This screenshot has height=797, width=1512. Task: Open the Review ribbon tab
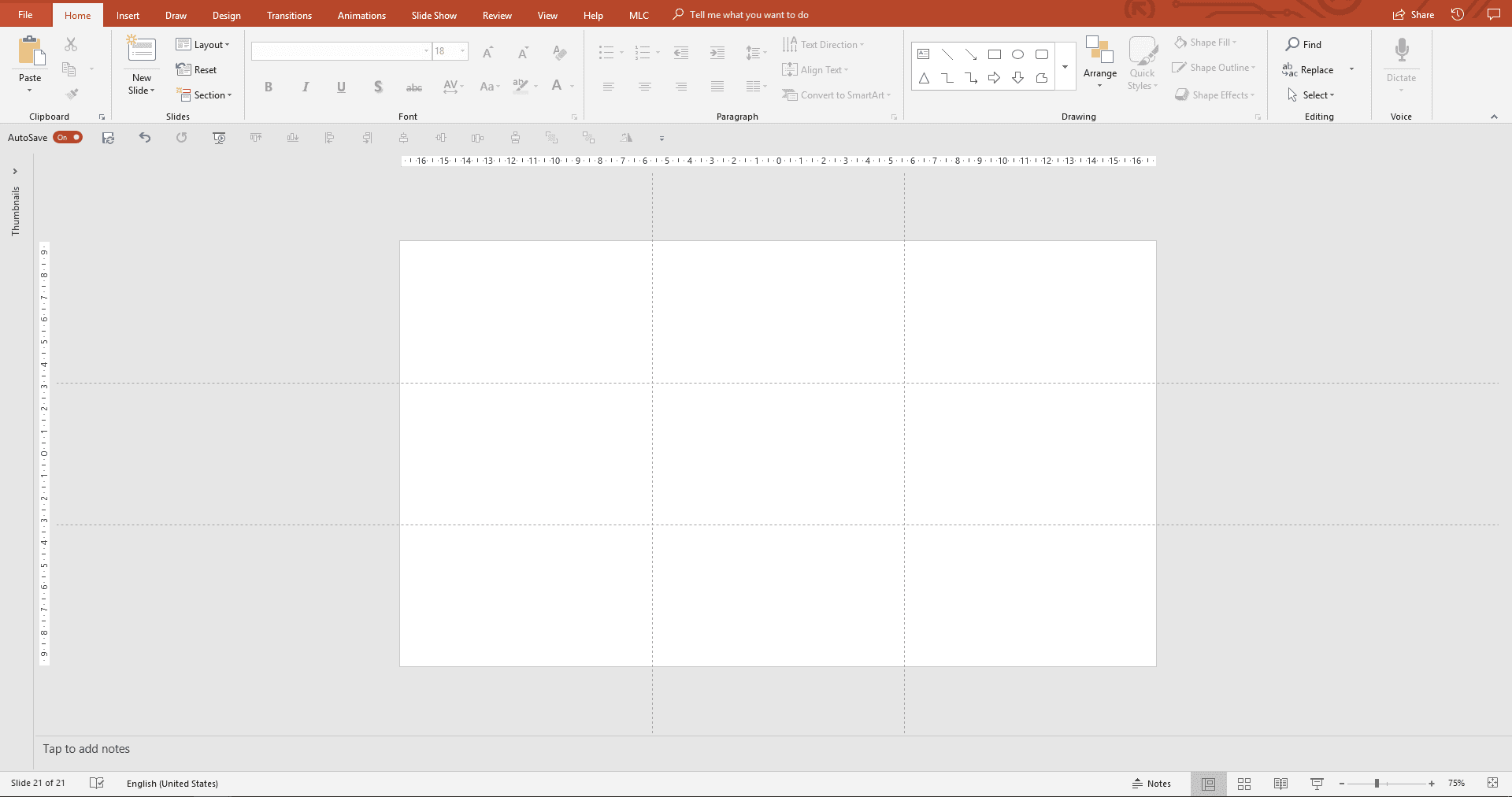(x=496, y=15)
